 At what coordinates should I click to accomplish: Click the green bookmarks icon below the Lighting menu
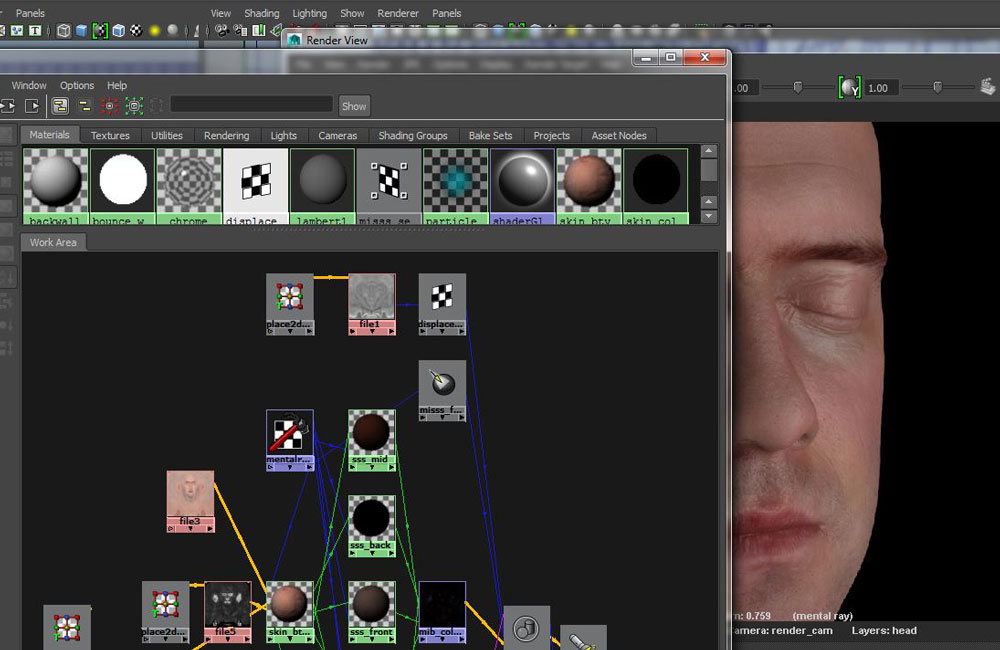[258, 31]
